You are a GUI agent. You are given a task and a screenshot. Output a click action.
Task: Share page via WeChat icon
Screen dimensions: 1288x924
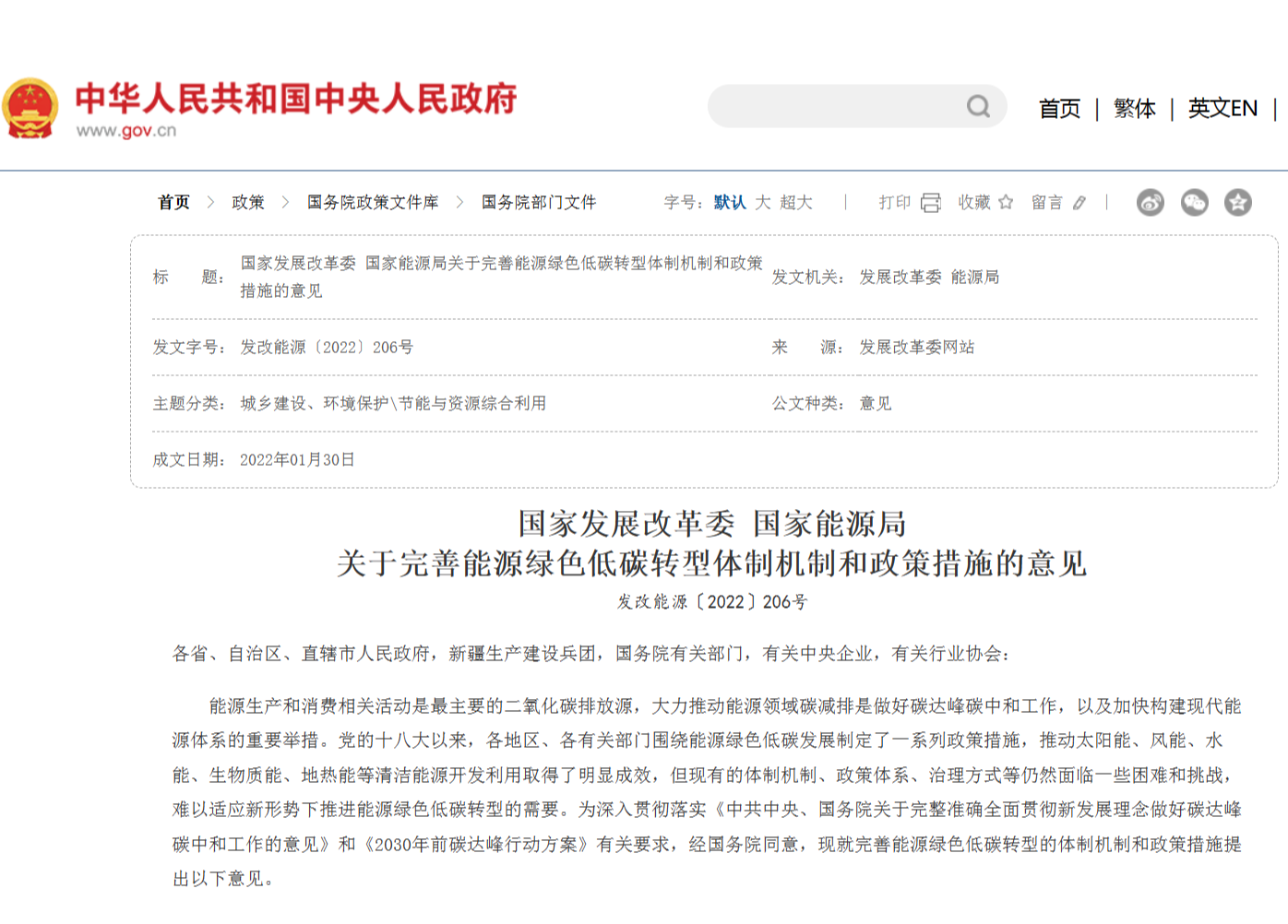(1194, 203)
